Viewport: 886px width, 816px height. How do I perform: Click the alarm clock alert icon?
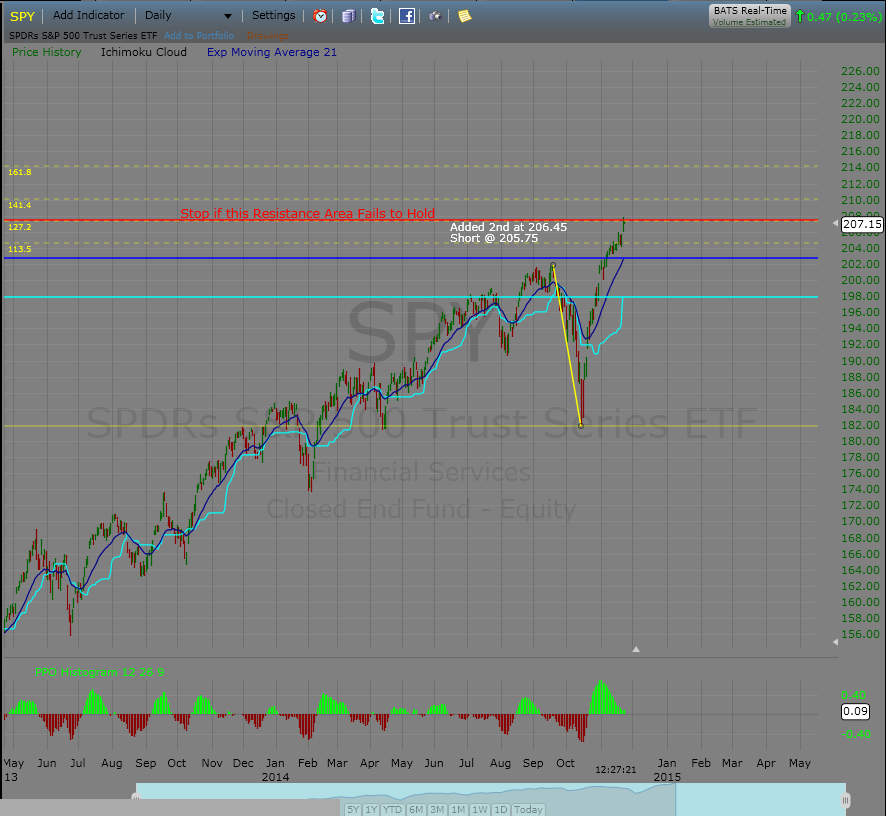[320, 16]
